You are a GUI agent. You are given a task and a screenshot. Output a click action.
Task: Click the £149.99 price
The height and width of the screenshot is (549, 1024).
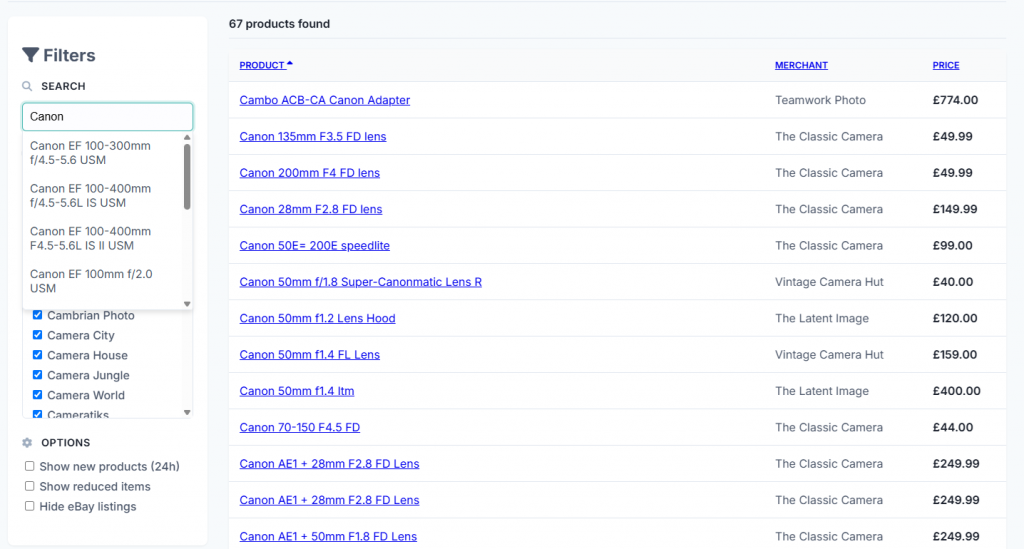tap(955, 210)
